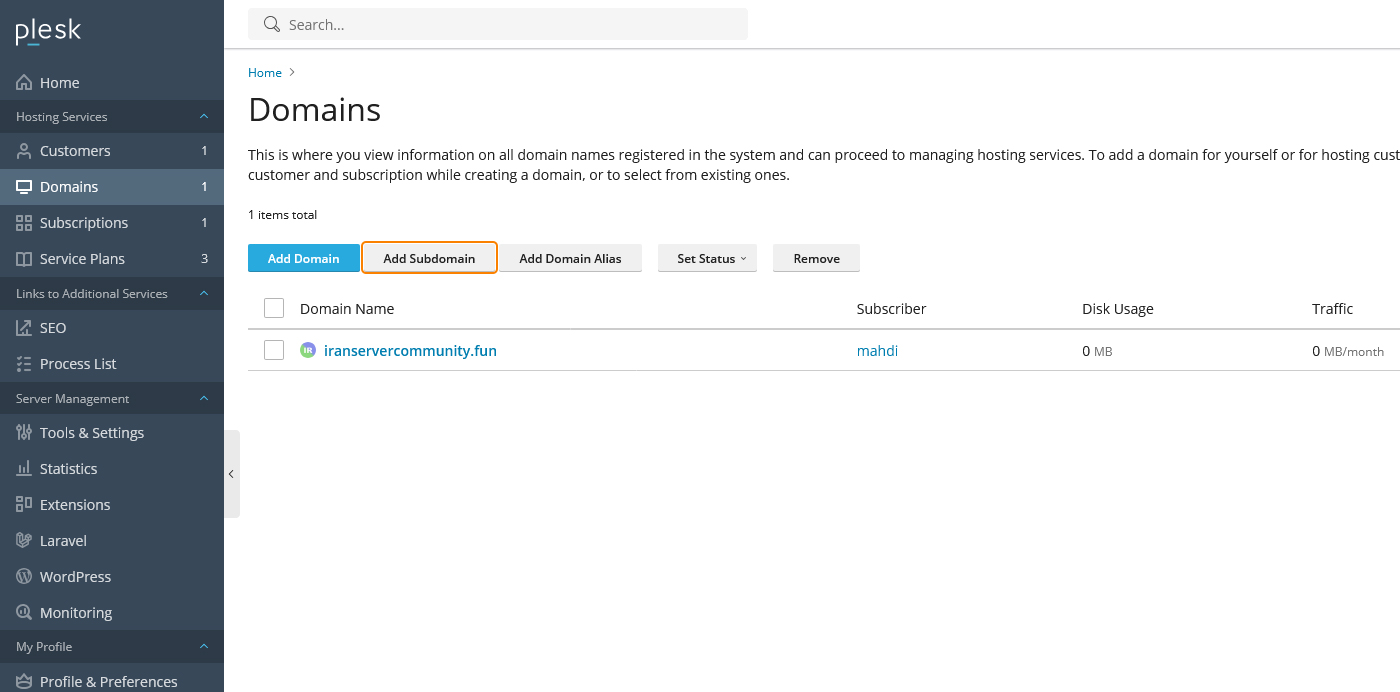Collapse the Server Management section

[204, 398]
